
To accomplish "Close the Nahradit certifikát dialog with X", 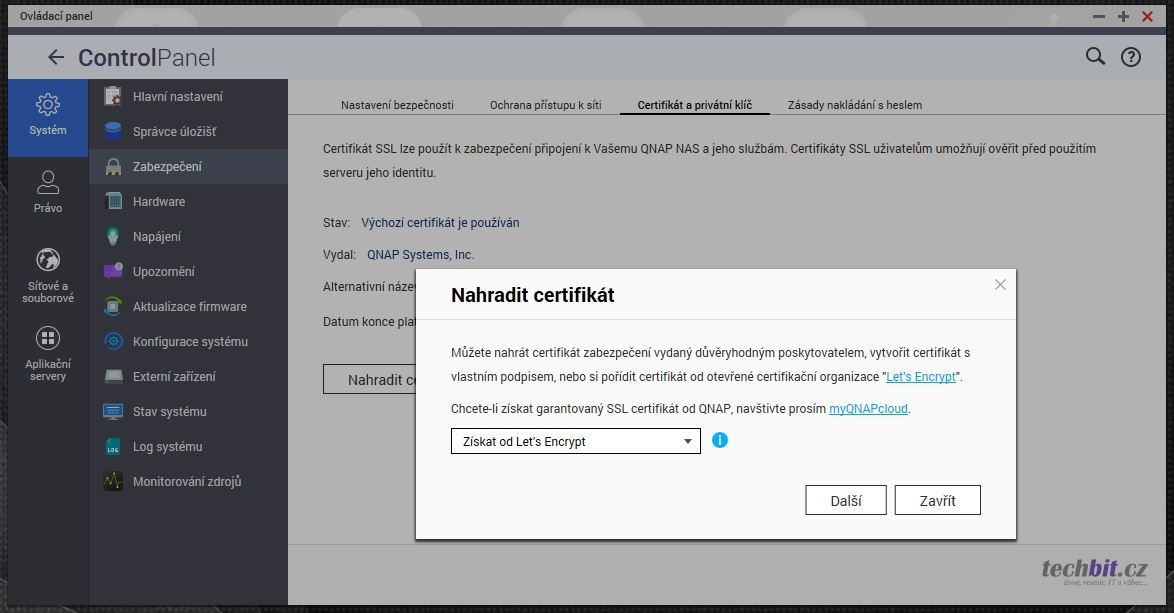I will (999, 285).
